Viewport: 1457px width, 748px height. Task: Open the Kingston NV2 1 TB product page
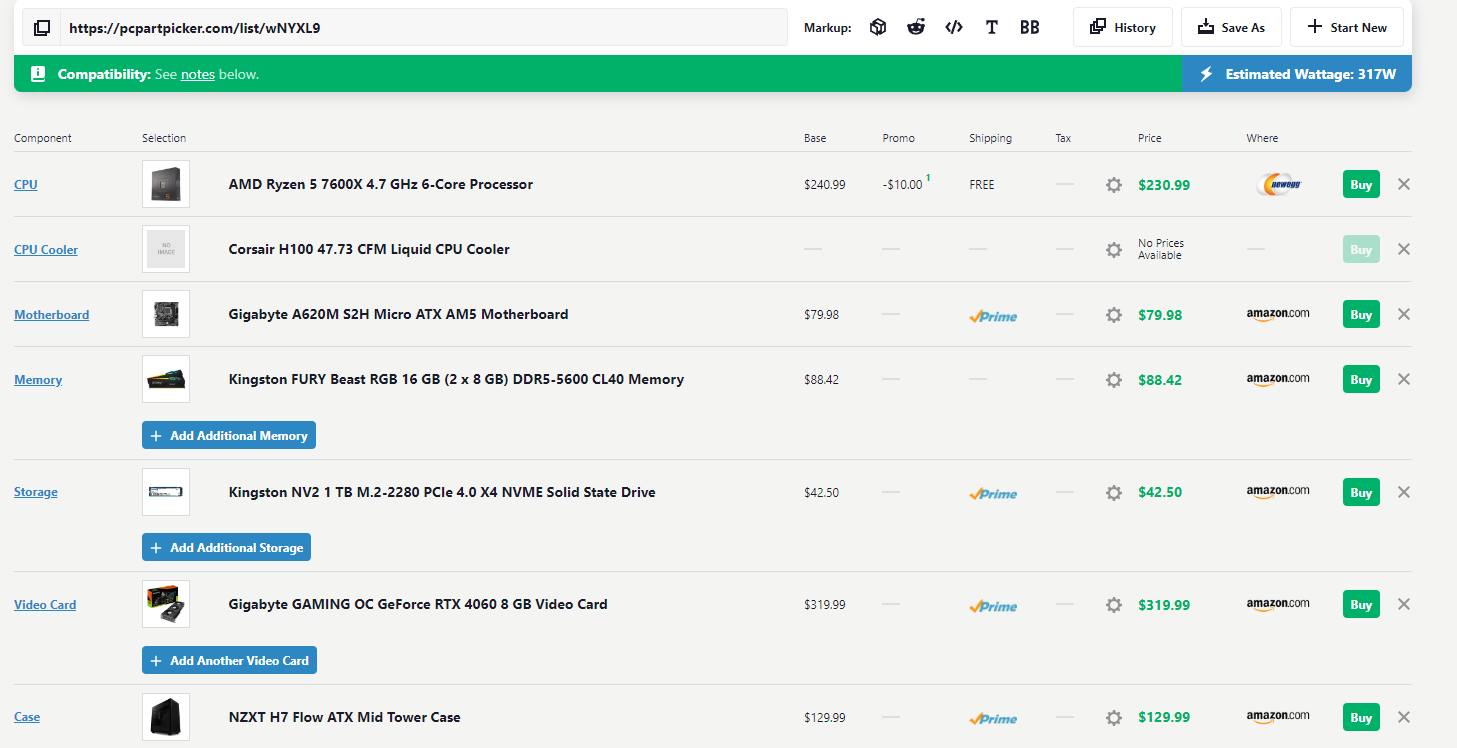click(x=442, y=492)
